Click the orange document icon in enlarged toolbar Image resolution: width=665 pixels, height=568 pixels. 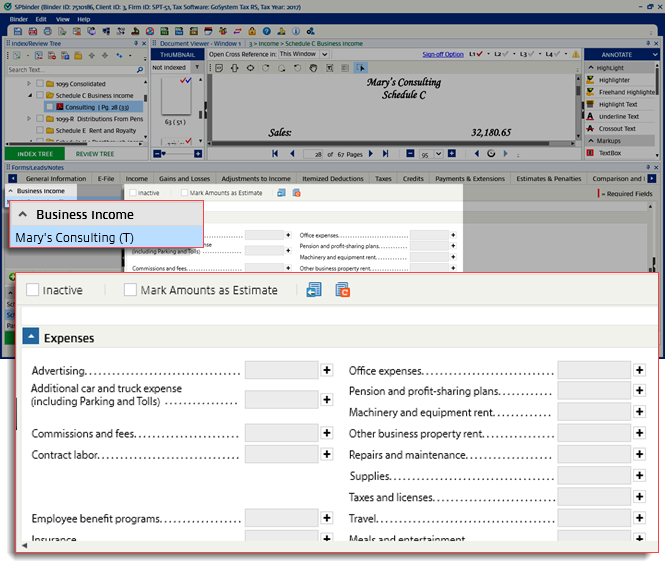coord(342,291)
